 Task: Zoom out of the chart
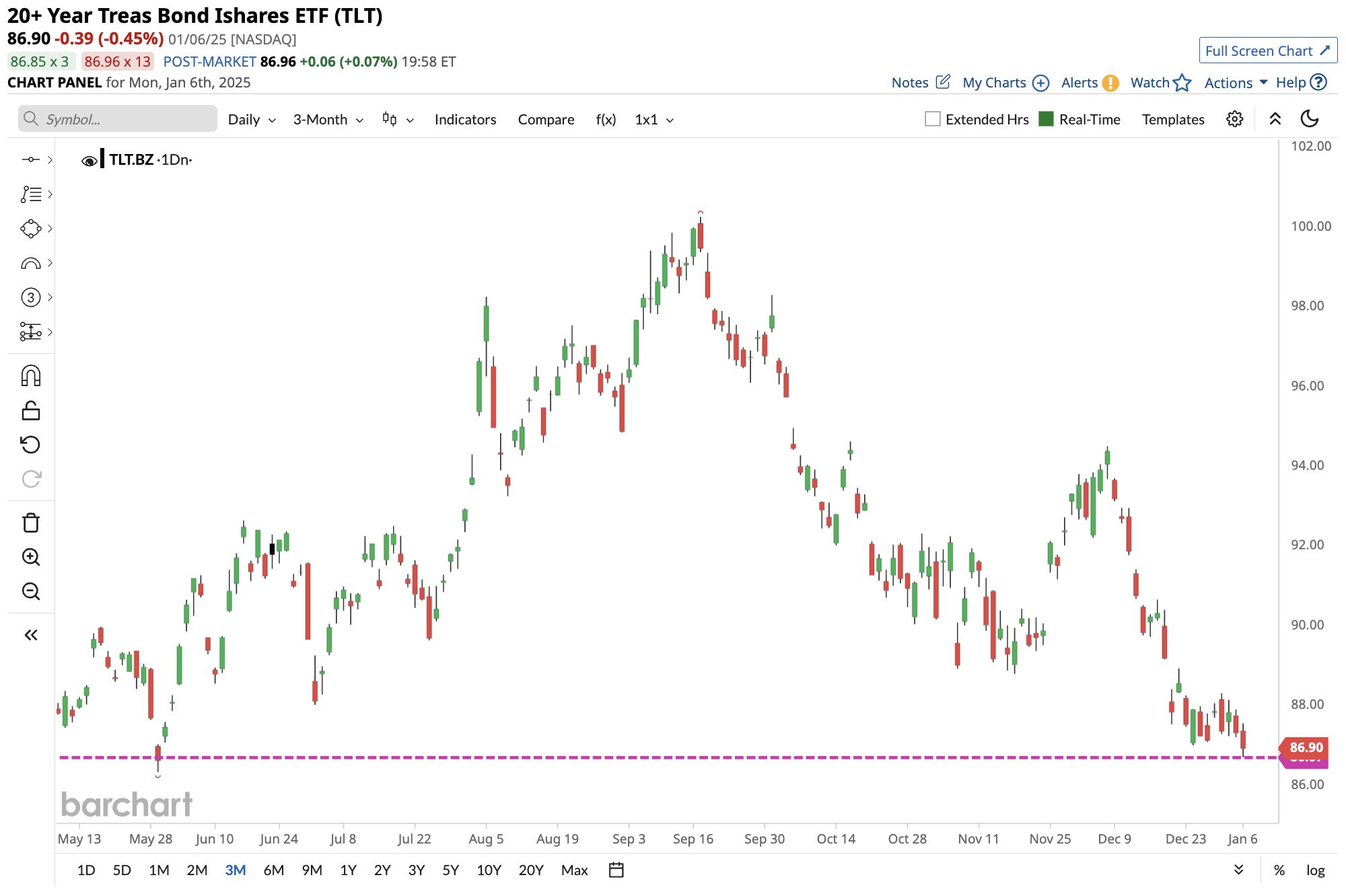[31, 591]
